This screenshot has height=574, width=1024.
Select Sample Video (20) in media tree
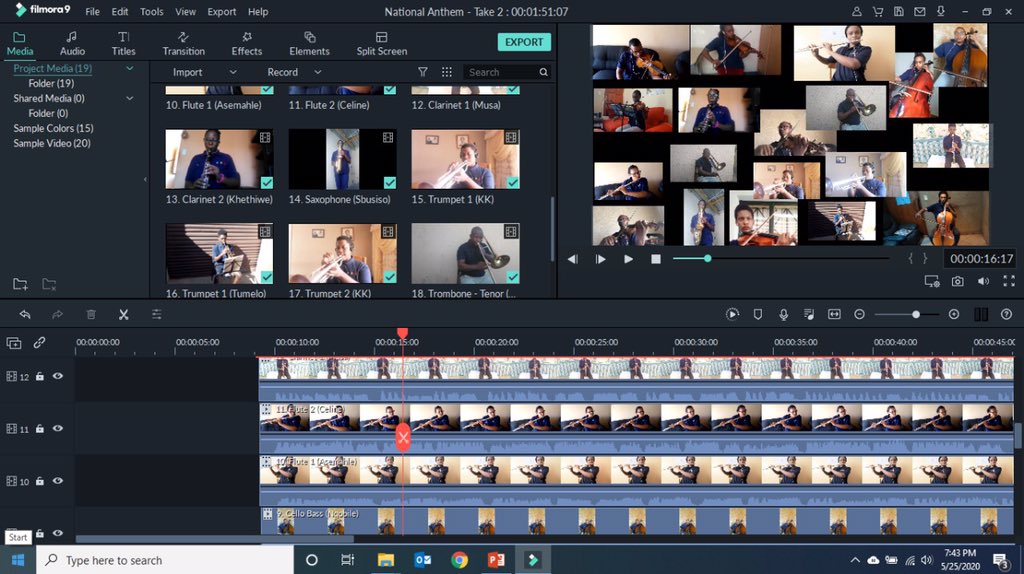[x=52, y=143]
